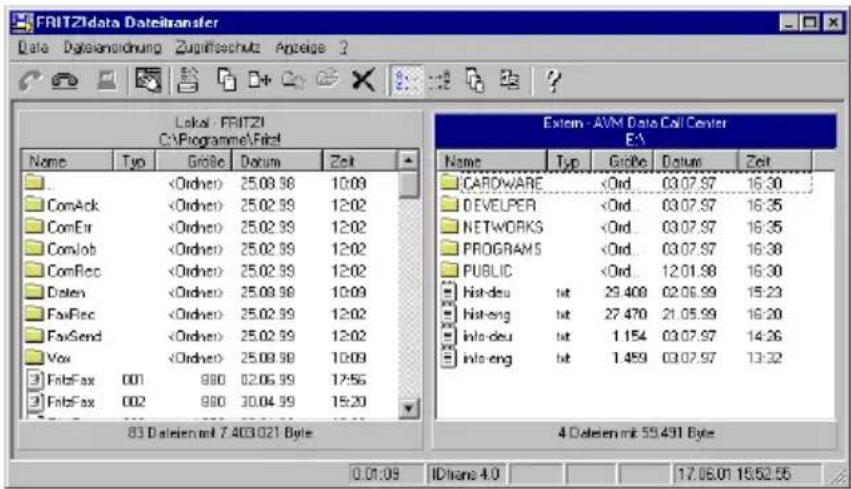Image resolution: width=851 pixels, height=489 pixels.
Task: Click the dial connection phone handset icon
Action: (29, 81)
